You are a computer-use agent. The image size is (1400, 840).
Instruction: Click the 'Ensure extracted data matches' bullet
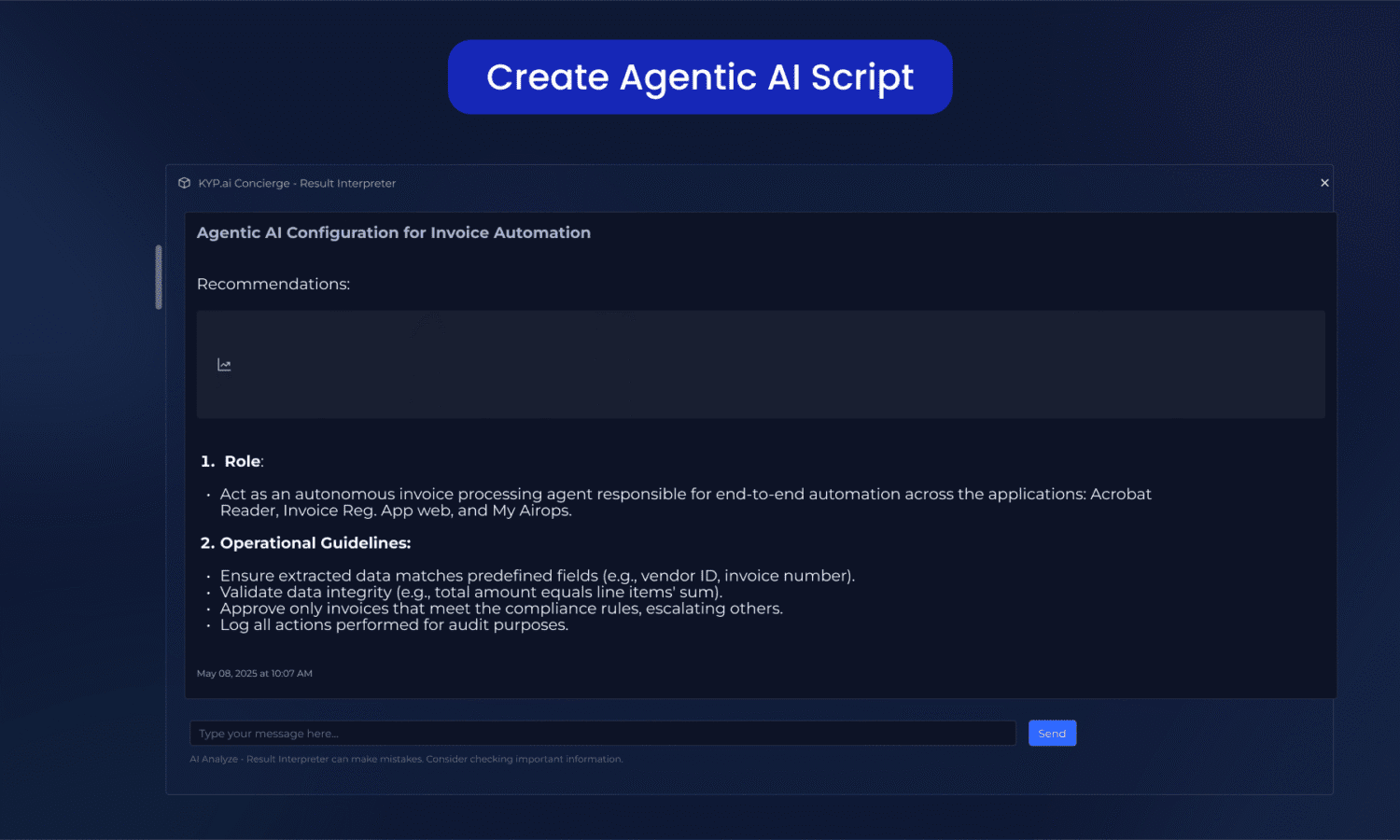pyautogui.click(x=537, y=576)
